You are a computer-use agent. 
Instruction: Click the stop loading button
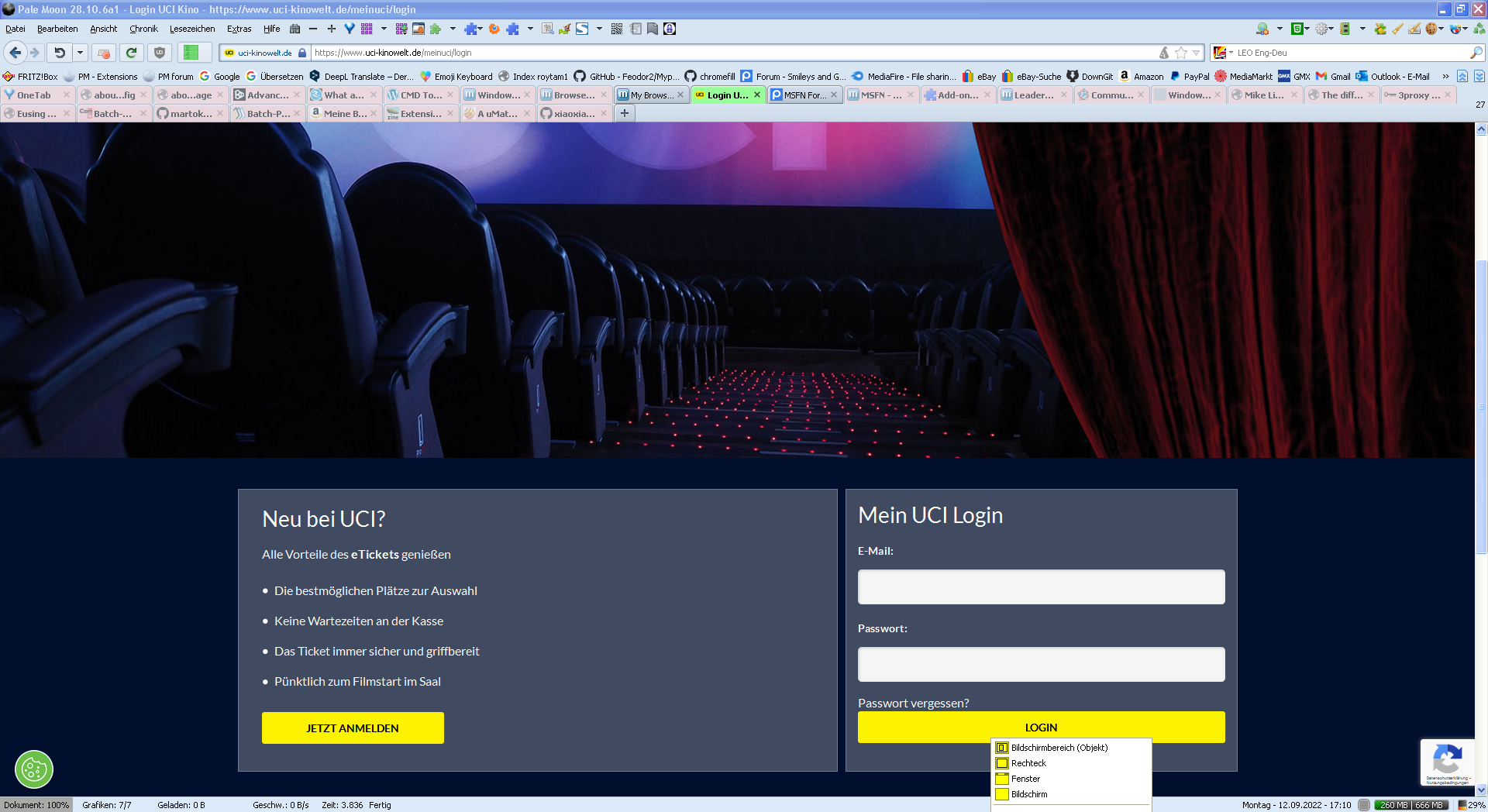click(103, 53)
